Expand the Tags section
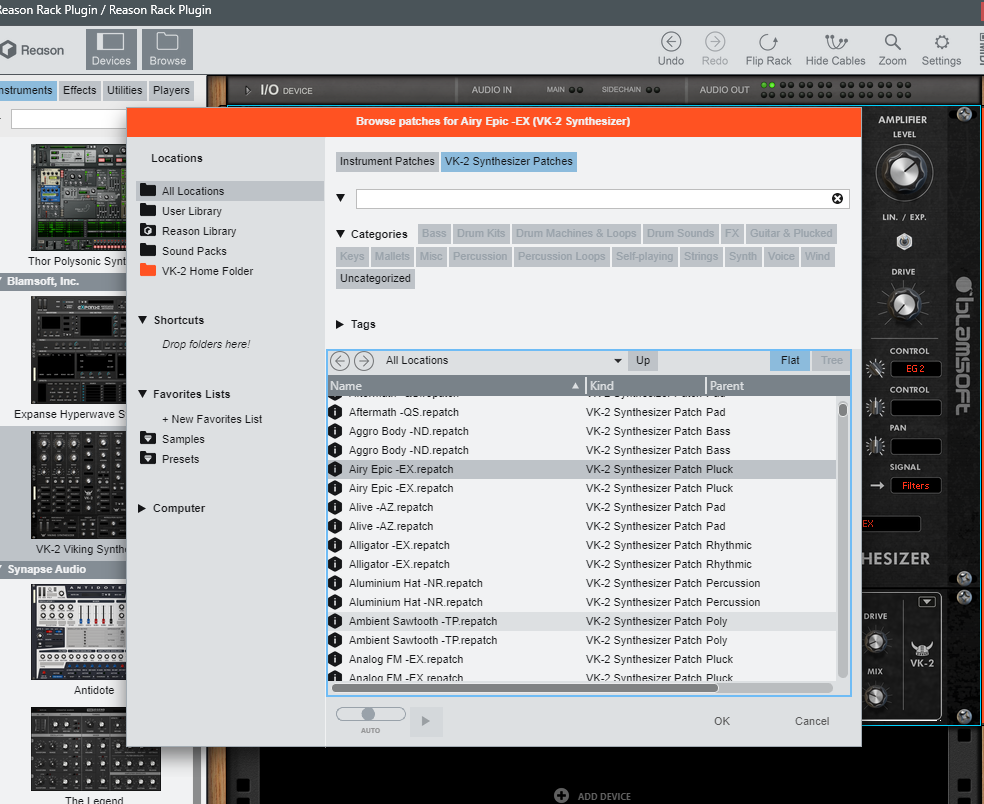The height and width of the screenshot is (804, 984). 340,324
